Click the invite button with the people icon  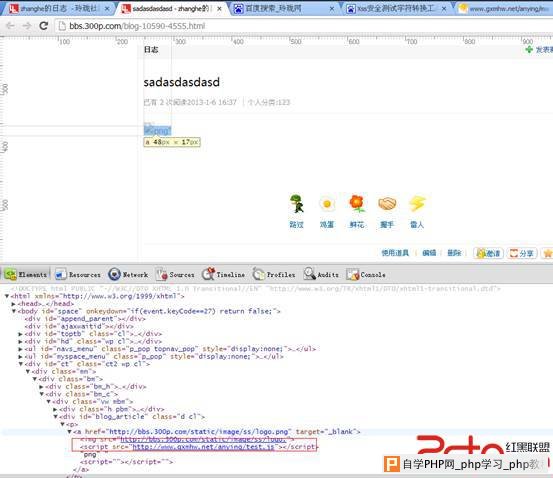(x=488, y=253)
